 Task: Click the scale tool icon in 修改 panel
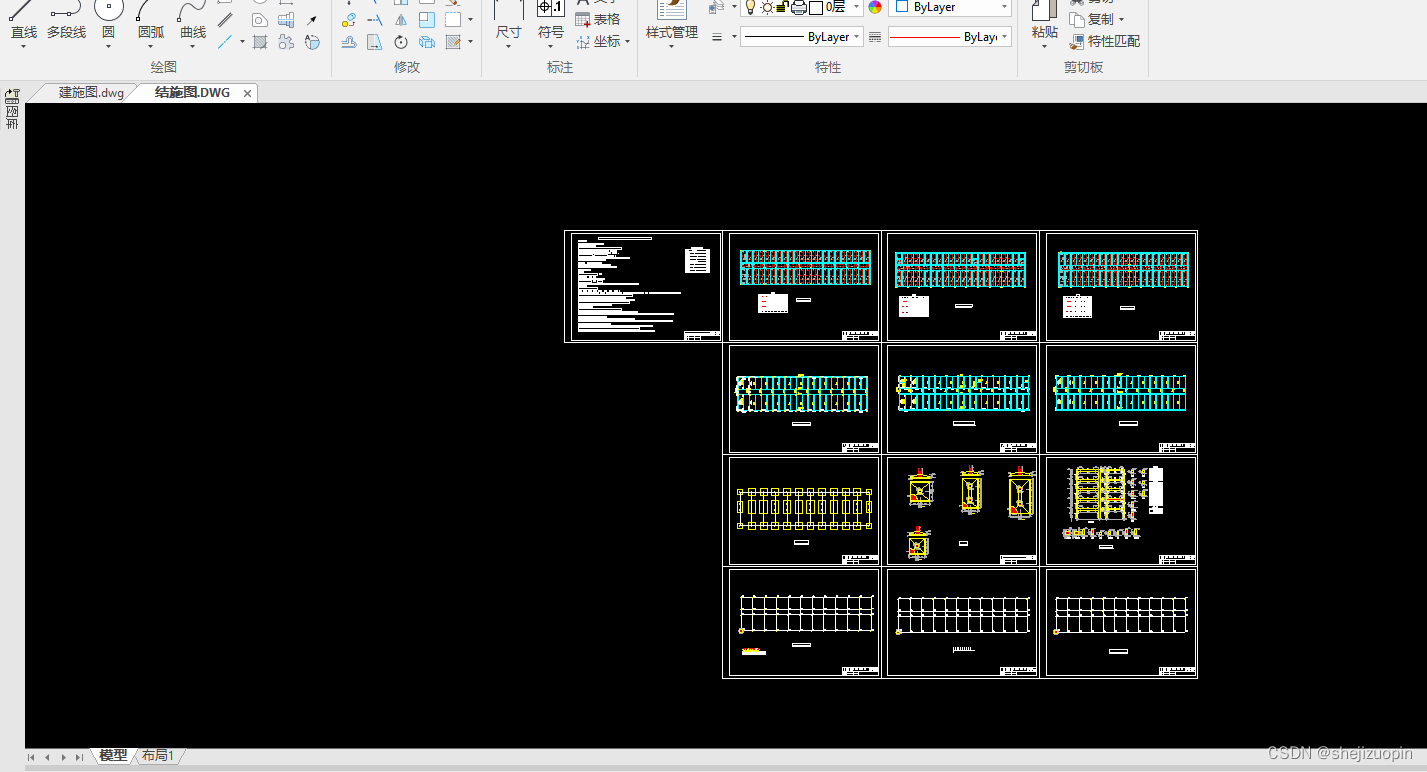coord(427,20)
